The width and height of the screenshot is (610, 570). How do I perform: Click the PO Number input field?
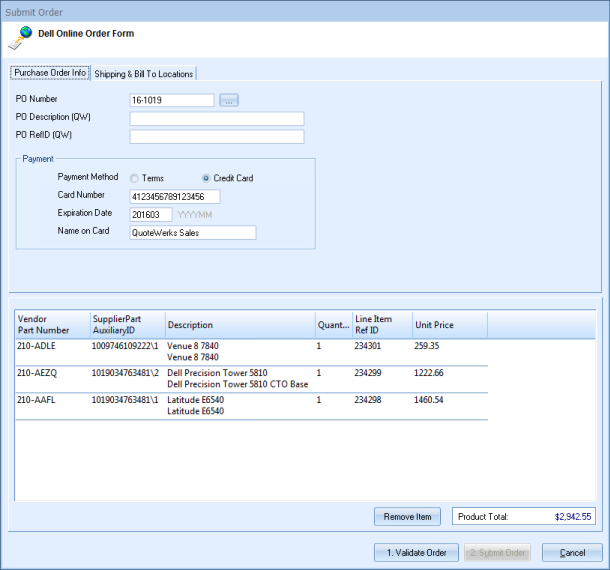(172, 100)
